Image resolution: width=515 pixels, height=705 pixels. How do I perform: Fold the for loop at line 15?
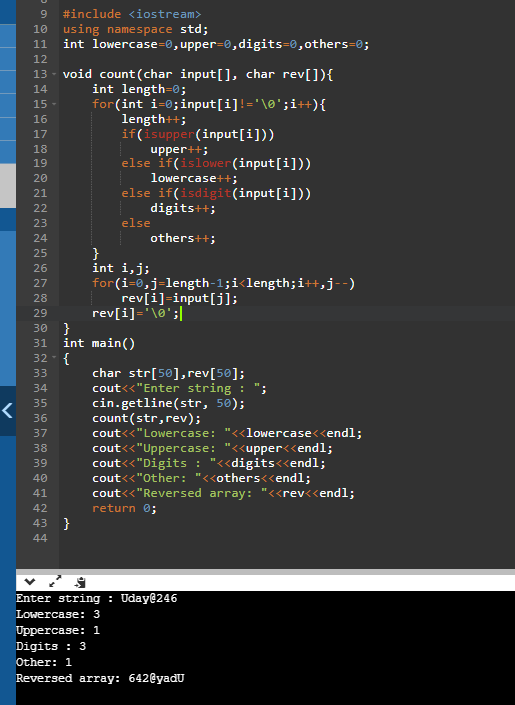[54, 104]
